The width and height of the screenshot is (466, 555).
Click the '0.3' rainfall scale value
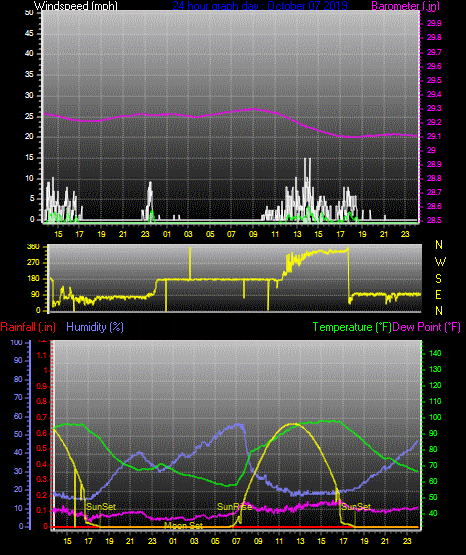[x=42, y=480]
